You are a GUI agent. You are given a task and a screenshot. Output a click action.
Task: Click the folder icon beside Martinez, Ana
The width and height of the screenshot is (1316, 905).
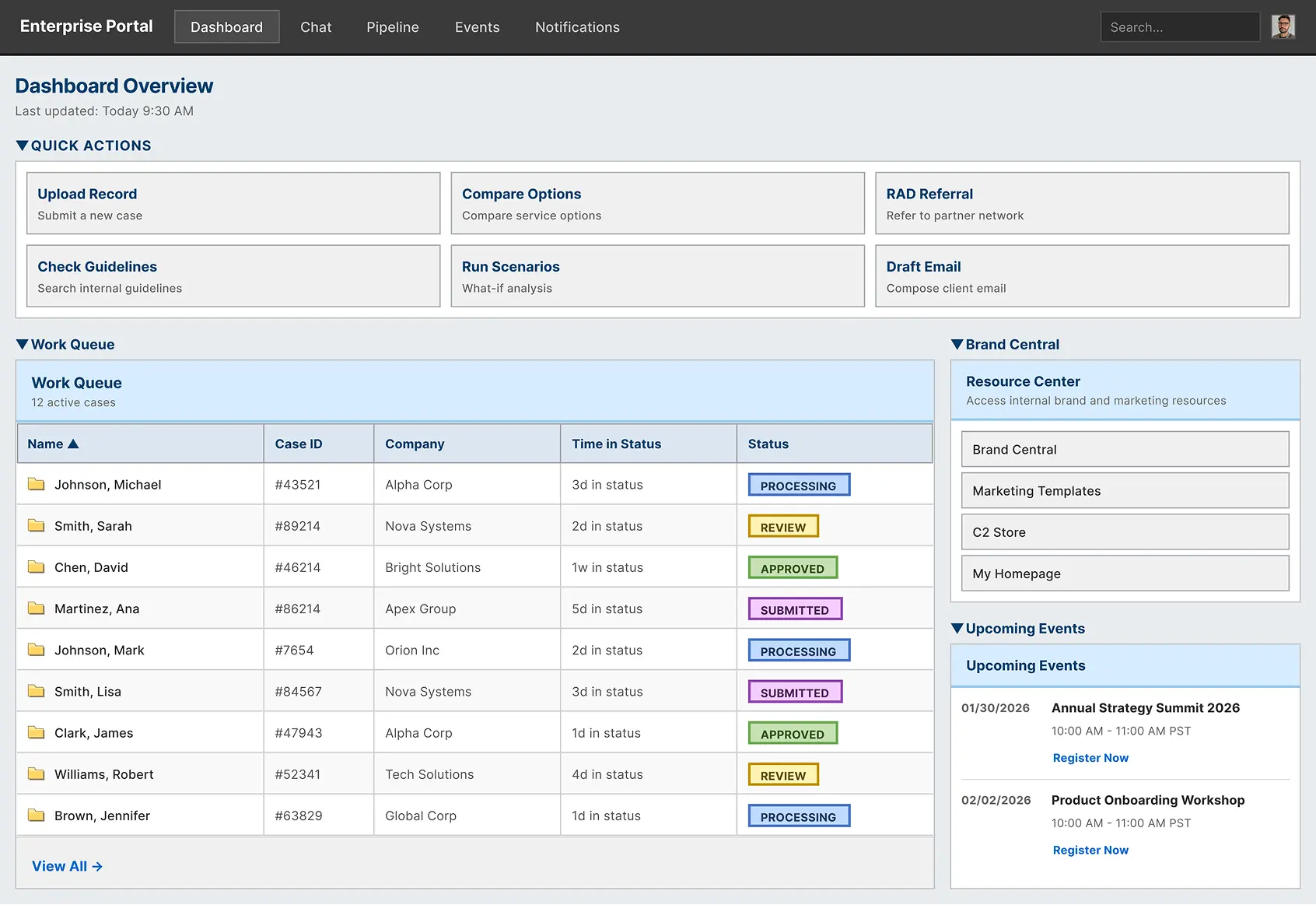[36, 608]
